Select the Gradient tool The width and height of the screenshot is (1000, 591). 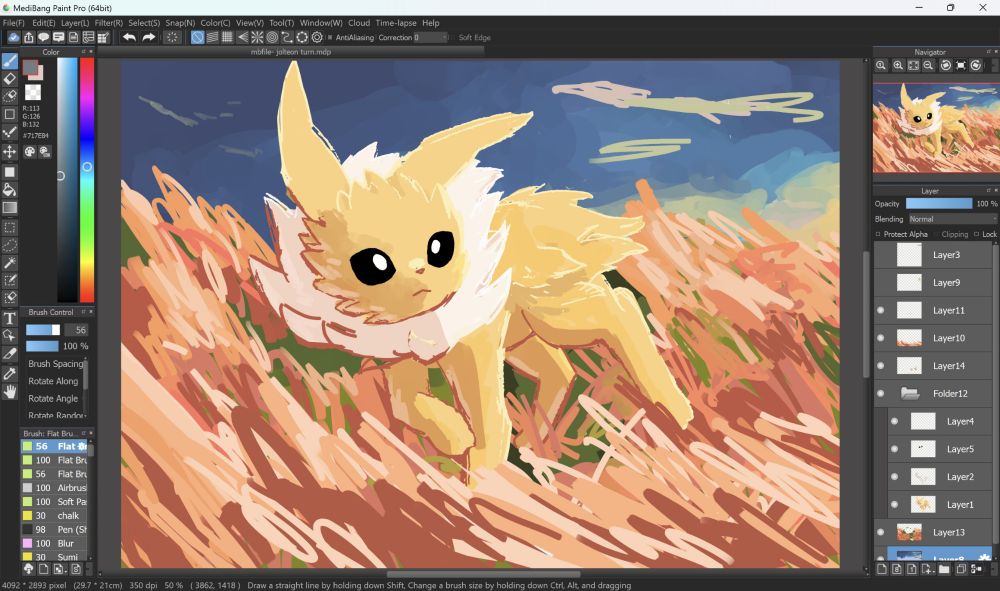10,207
